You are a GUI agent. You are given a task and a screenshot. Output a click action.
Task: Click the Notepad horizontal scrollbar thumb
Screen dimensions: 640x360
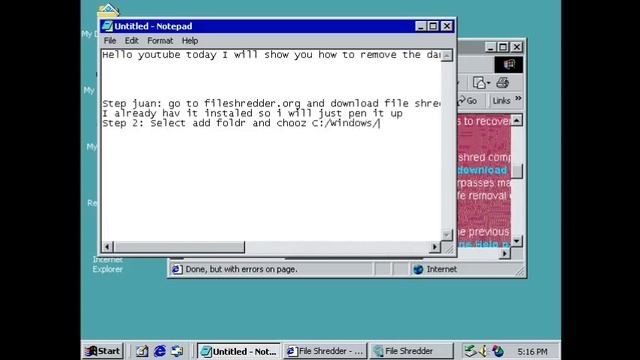pos(179,247)
